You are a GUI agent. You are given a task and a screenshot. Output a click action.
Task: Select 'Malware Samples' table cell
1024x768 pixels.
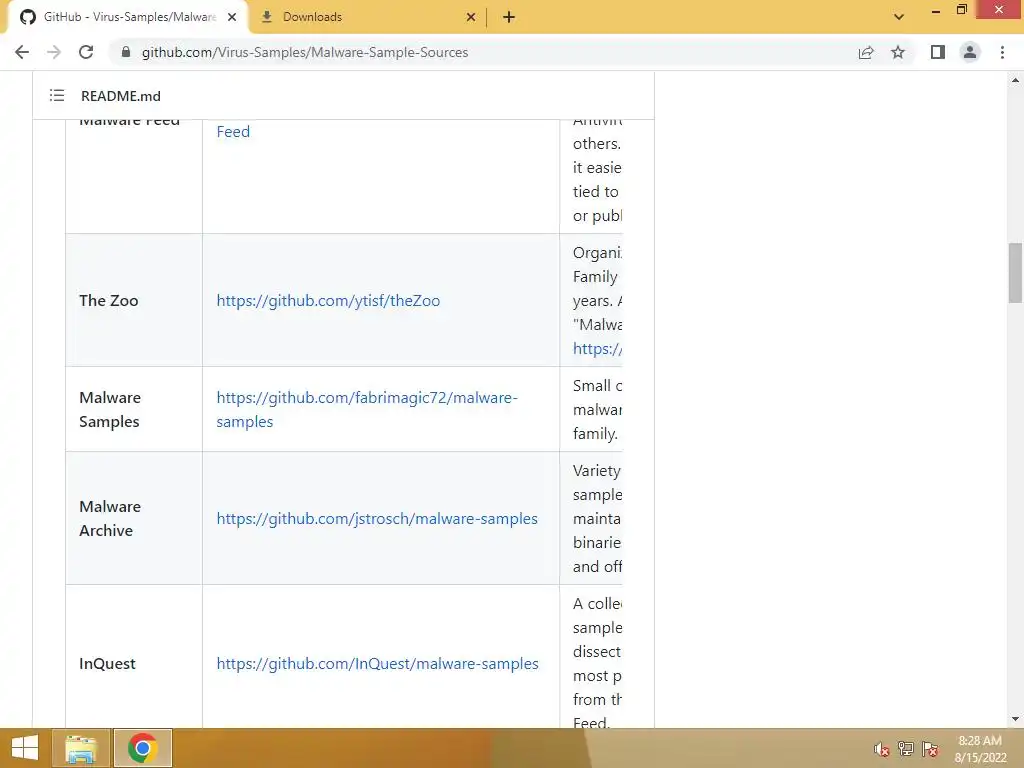[134, 409]
